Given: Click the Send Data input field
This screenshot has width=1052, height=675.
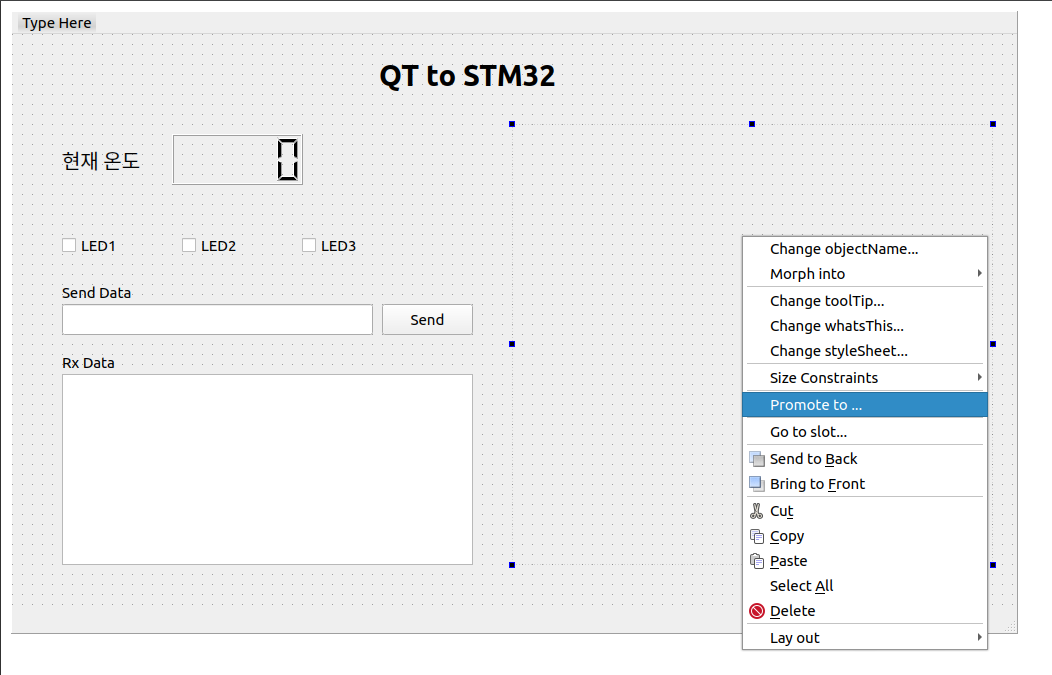Looking at the screenshot, I should pyautogui.click(x=217, y=320).
